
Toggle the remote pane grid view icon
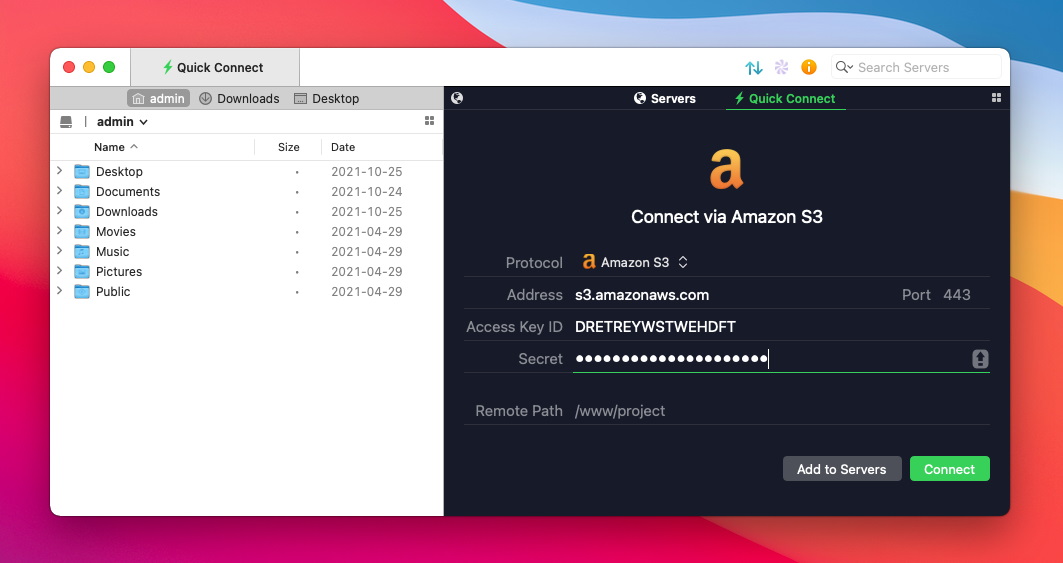pos(996,98)
